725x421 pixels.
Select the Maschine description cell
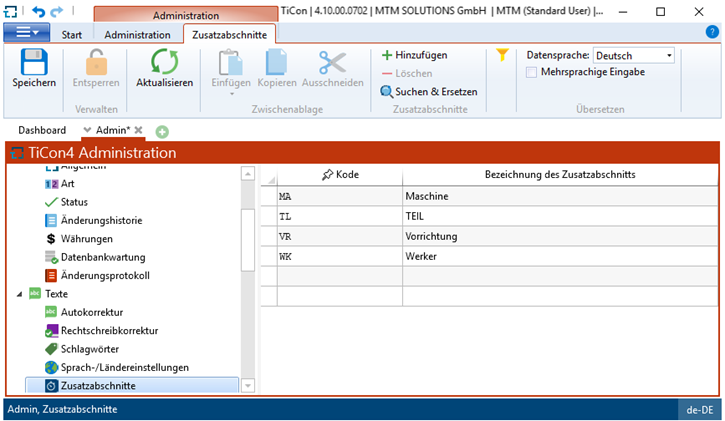tap(560, 196)
